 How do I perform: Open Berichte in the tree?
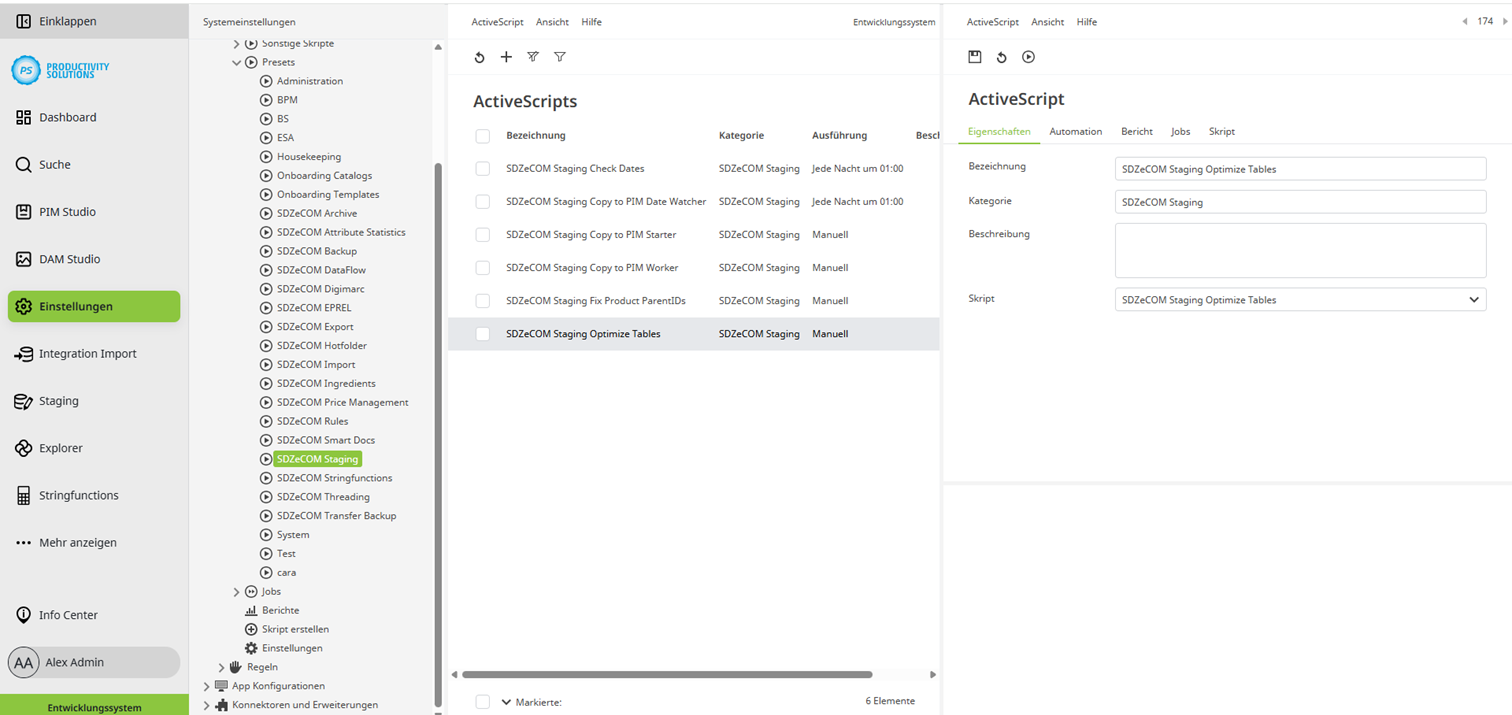[x=280, y=610]
